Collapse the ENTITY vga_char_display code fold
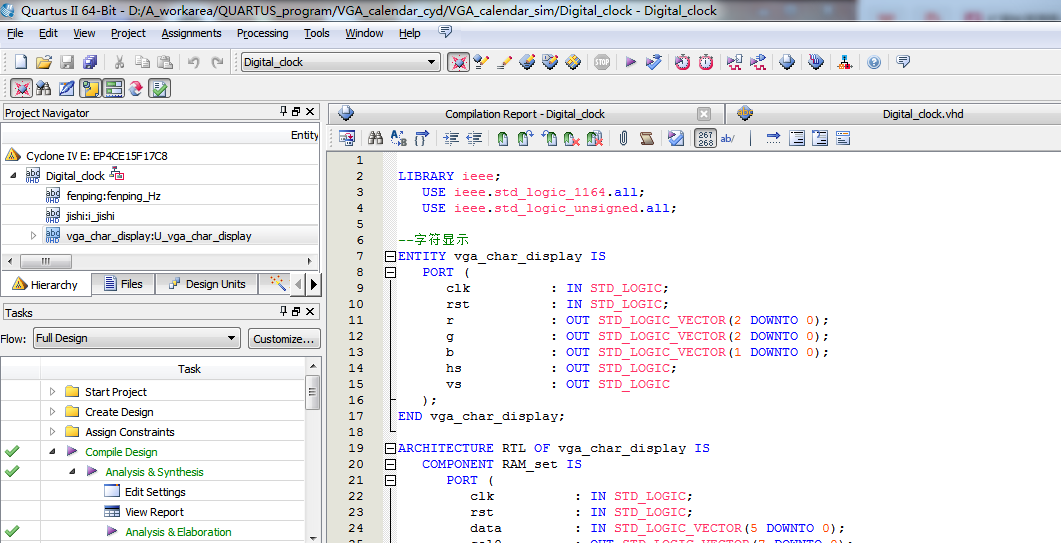Screen dimensions: 1061x543 (390, 256)
